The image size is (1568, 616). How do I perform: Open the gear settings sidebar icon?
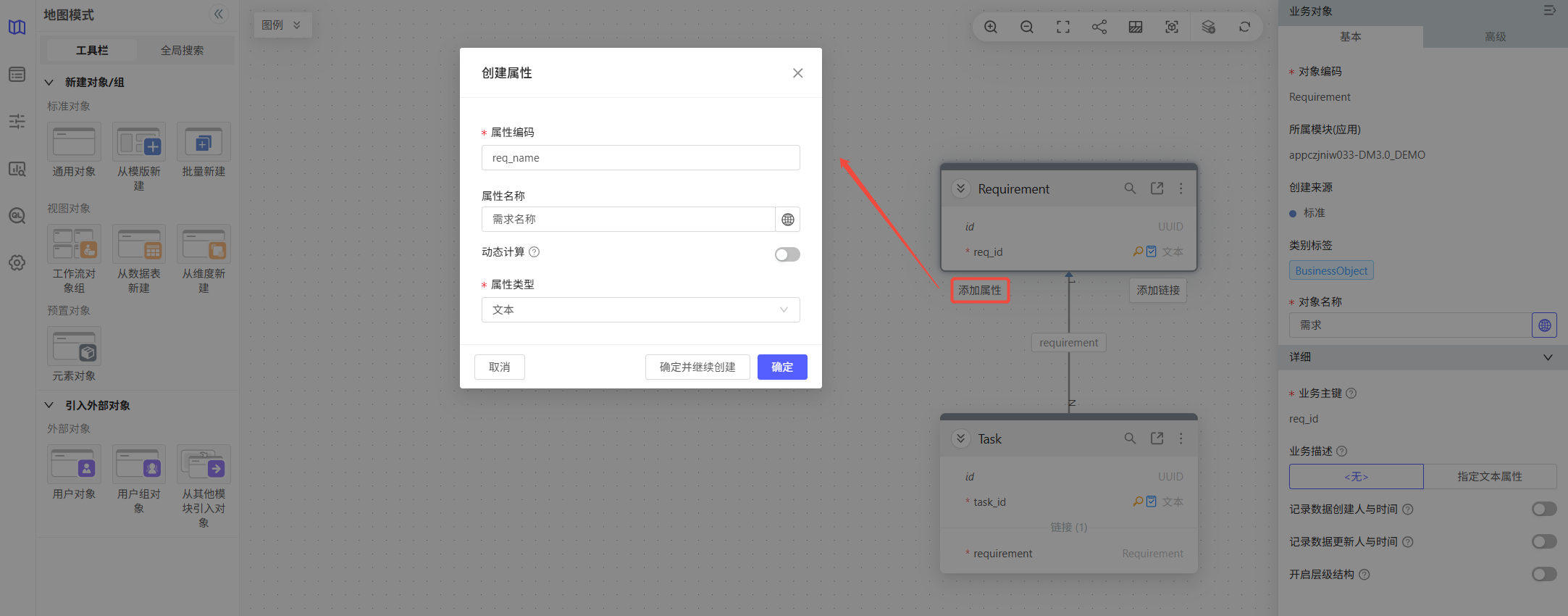(17, 262)
